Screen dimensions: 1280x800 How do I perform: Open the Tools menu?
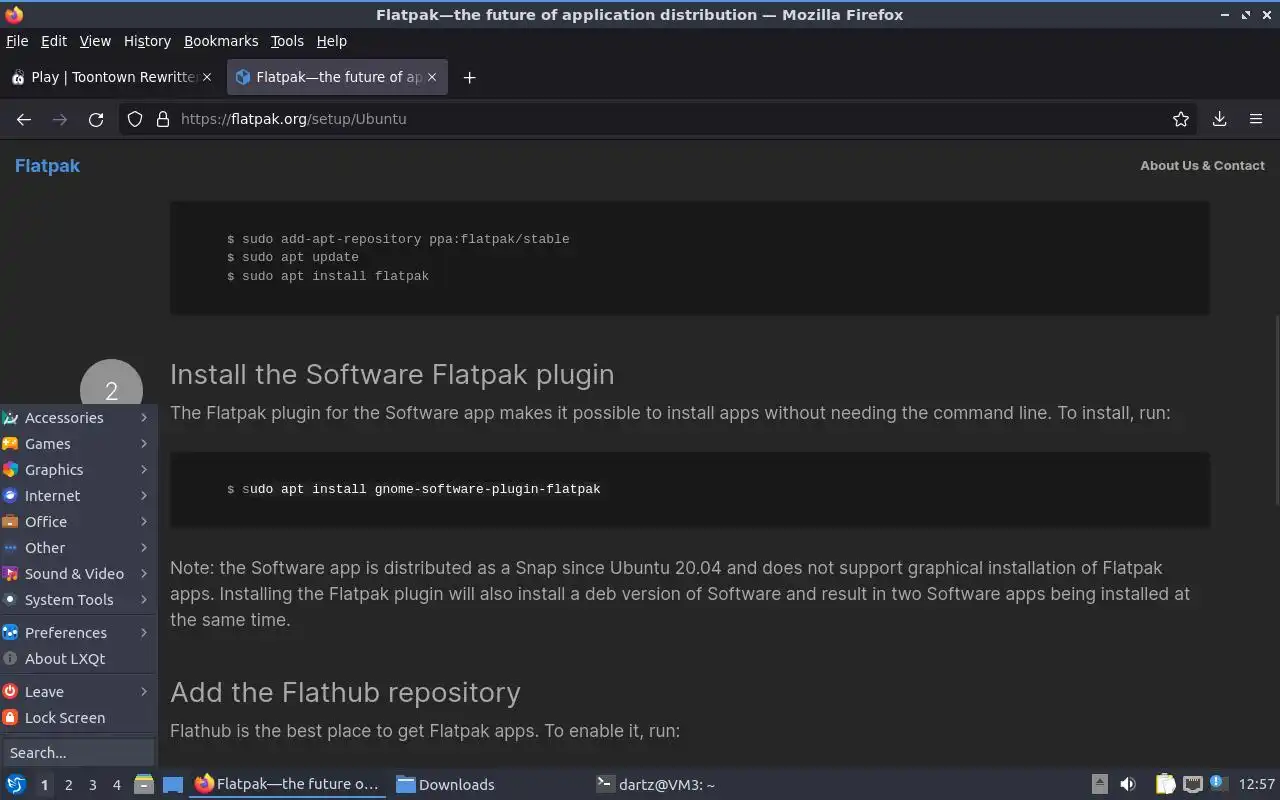pos(287,41)
